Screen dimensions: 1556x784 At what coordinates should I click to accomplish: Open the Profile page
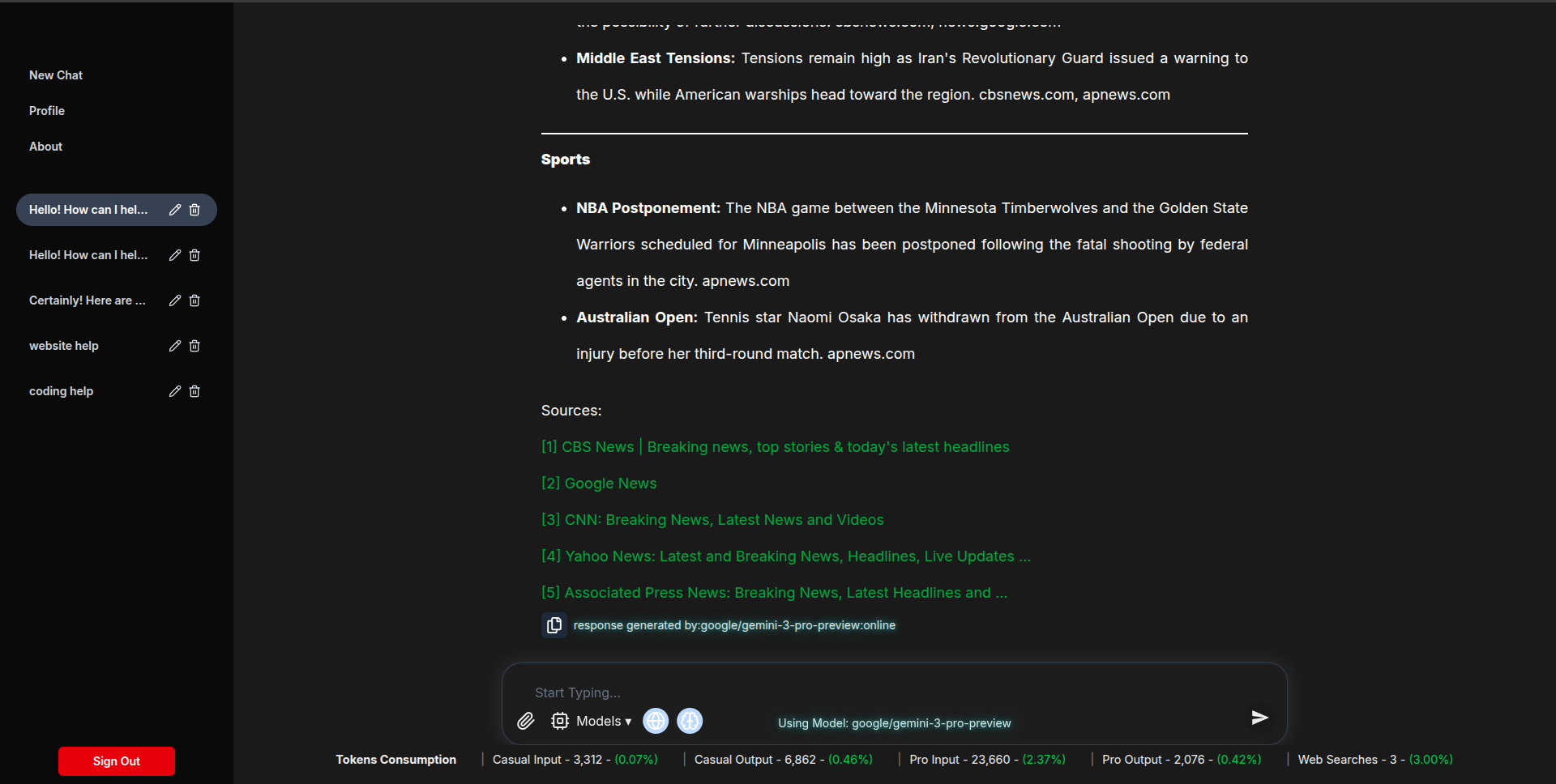(x=47, y=111)
